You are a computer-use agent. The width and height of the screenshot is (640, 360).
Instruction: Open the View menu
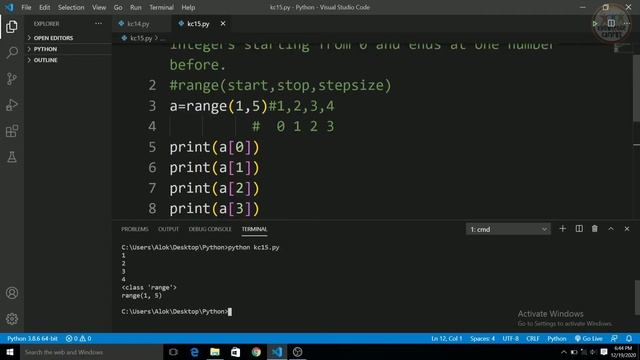99,7
